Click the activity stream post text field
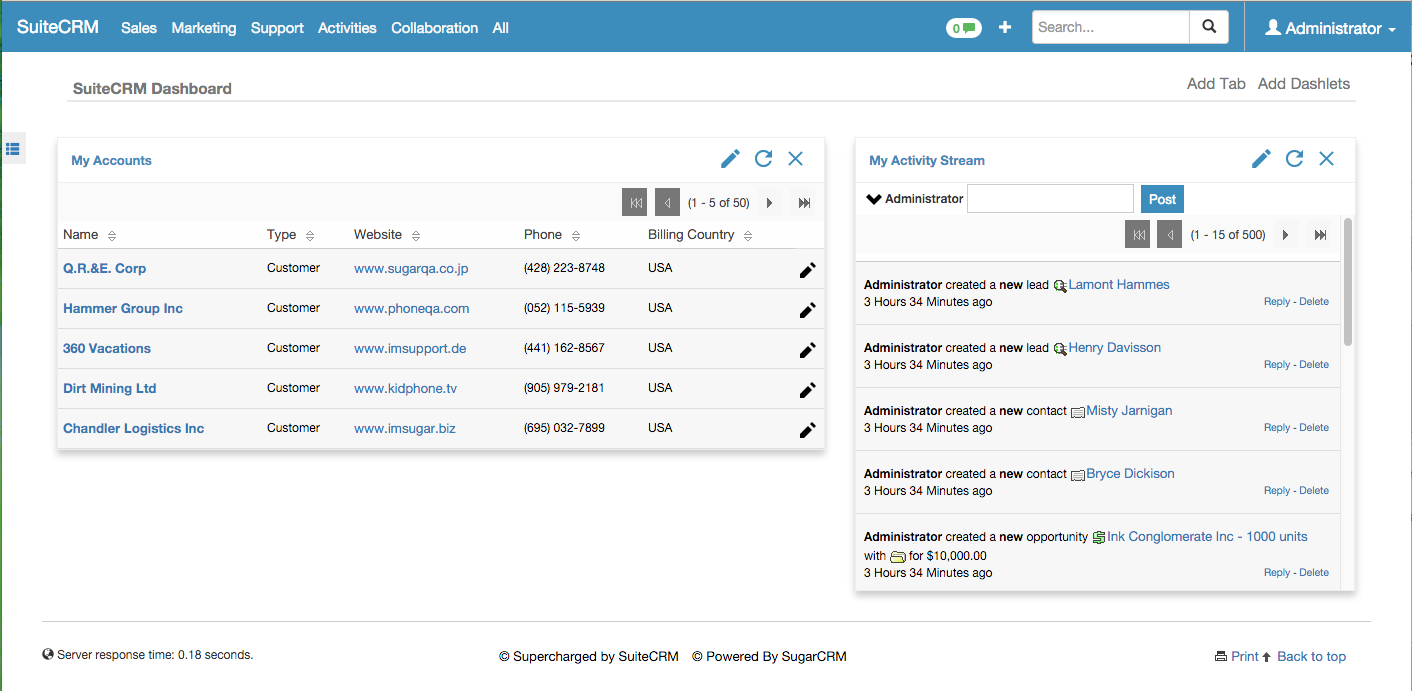Image resolution: width=1412 pixels, height=691 pixels. pyautogui.click(x=1051, y=198)
